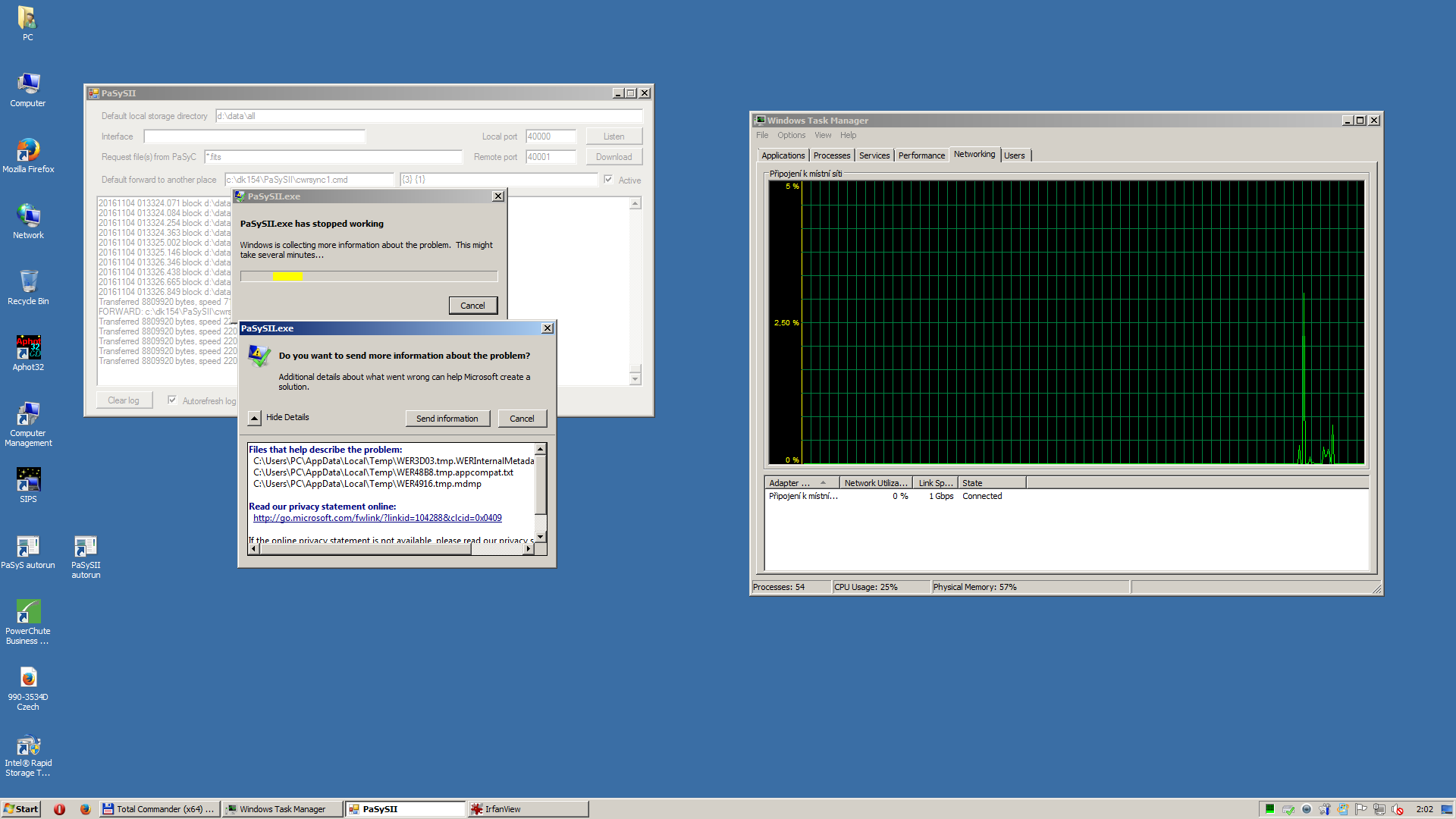Click the show desktop tray icon
The image size is (1456, 819).
[x=1446, y=809]
